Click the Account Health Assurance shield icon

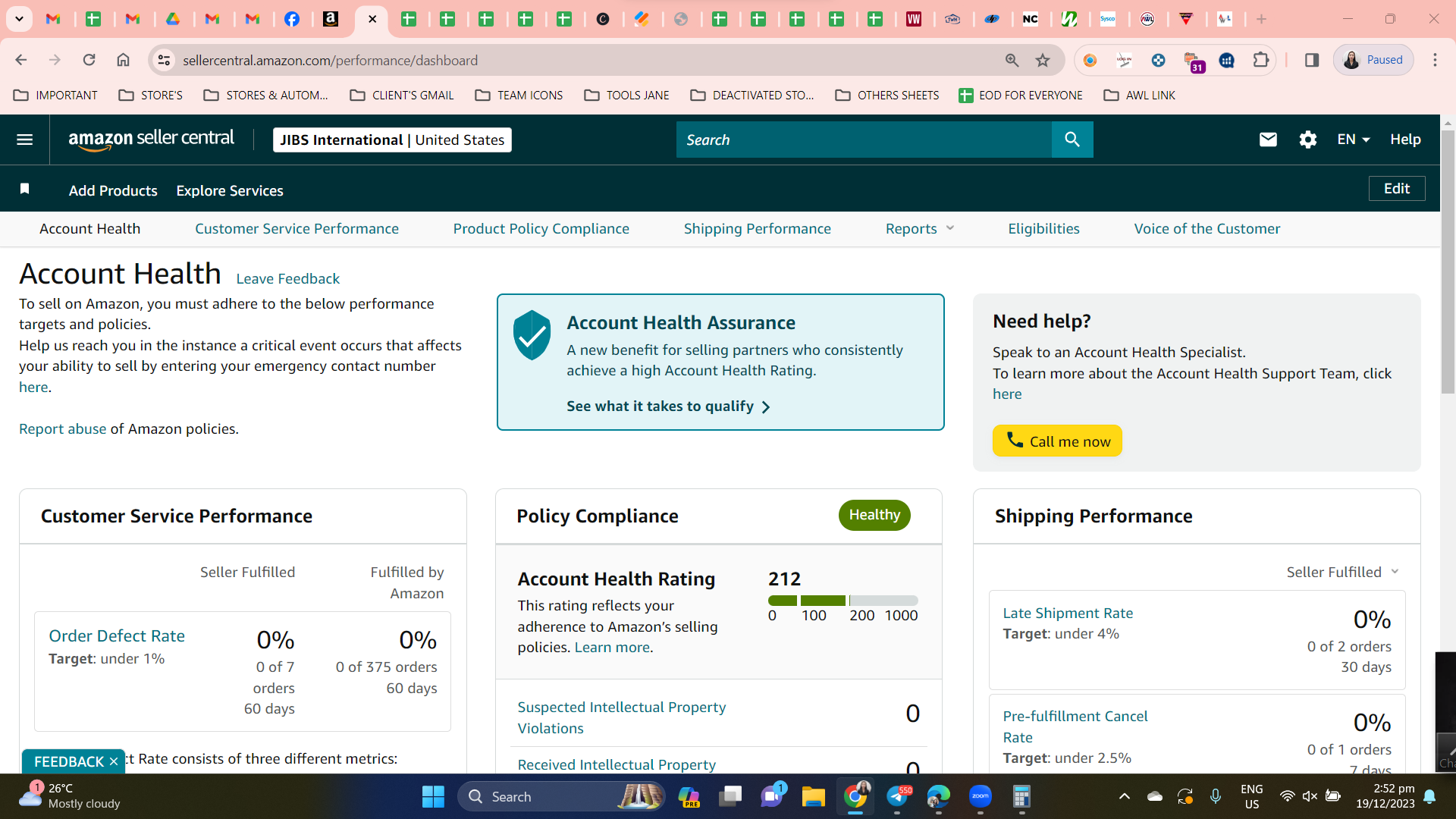[532, 334]
